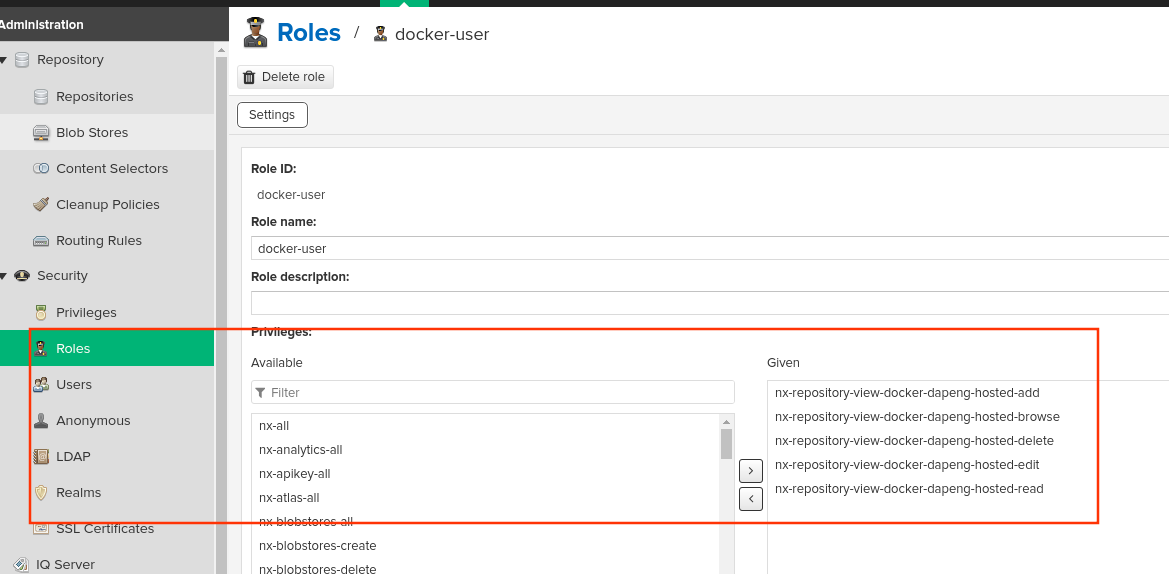Screen dimensions: 1169x574
Task: Click the Cleanup Policies broom icon
Action: click(x=41, y=205)
